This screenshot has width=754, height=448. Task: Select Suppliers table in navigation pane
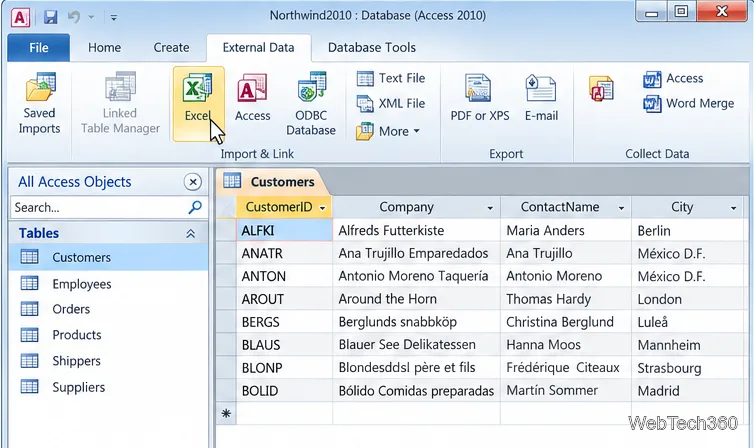[109, 387]
